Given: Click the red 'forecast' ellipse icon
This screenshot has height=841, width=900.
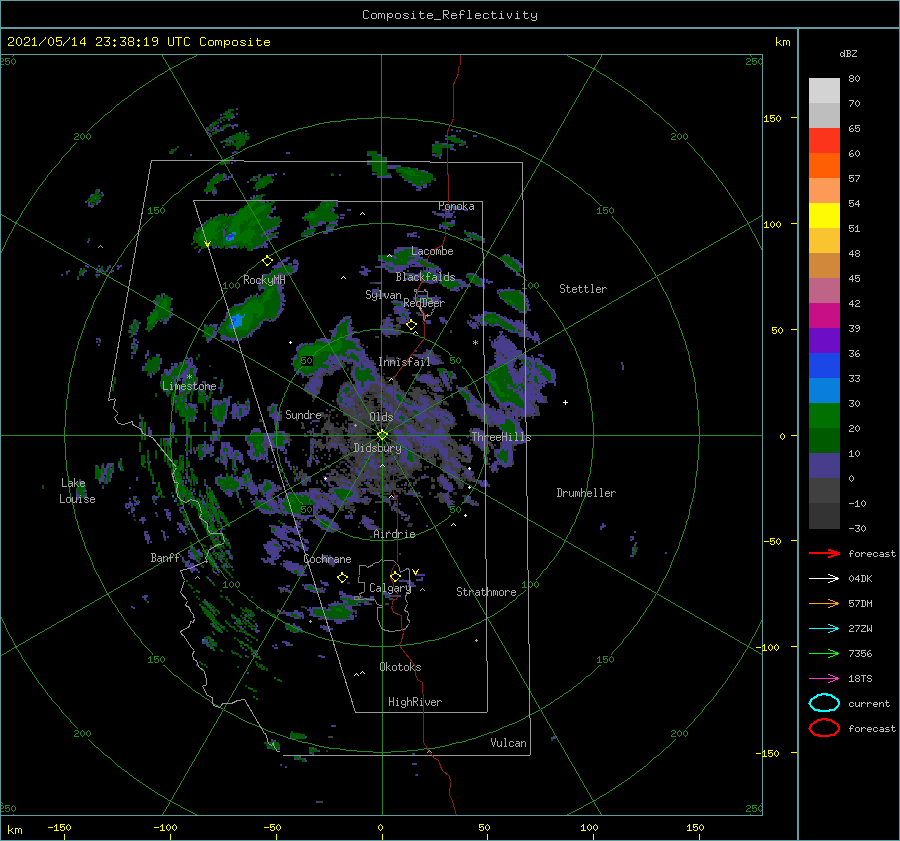Looking at the screenshot, I should click(824, 728).
